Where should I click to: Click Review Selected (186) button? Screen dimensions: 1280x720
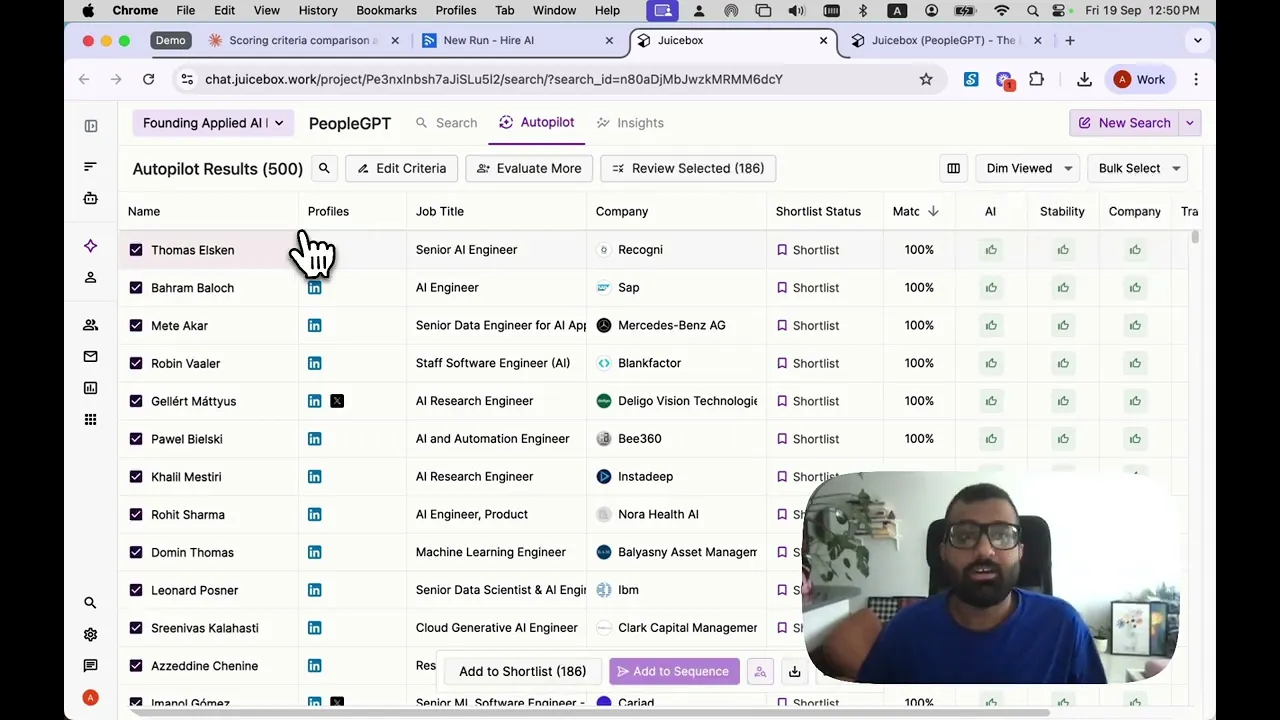point(688,168)
